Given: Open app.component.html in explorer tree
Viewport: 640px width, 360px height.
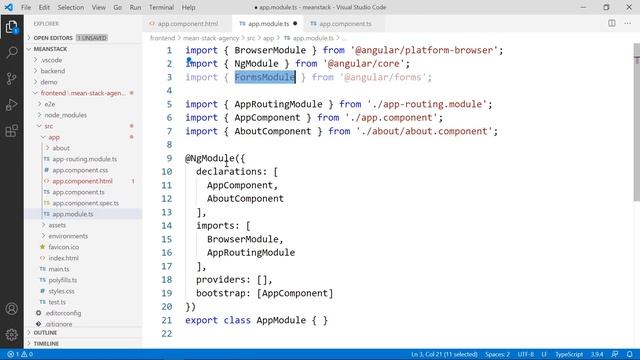Looking at the screenshot, I should click(82, 181).
